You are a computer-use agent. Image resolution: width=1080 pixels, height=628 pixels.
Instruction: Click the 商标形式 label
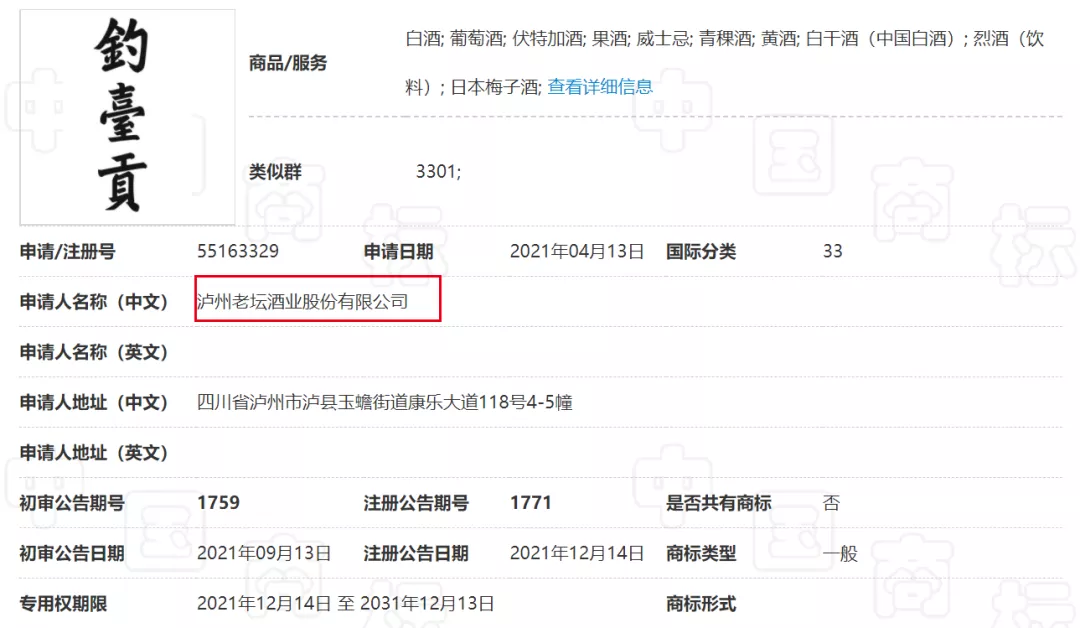coord(700,604)
